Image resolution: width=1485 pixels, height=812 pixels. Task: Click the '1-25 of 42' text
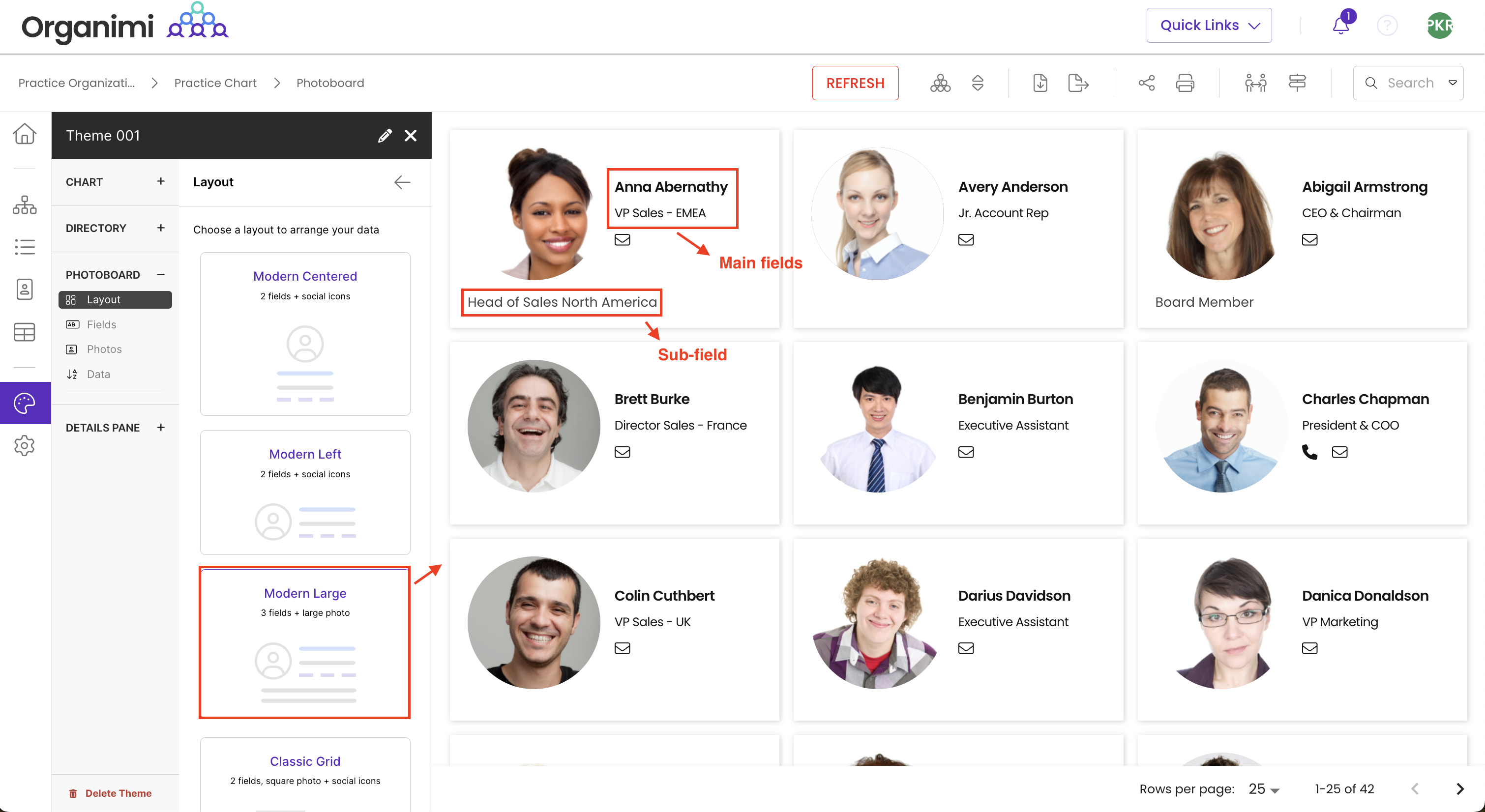point(1344,789)
